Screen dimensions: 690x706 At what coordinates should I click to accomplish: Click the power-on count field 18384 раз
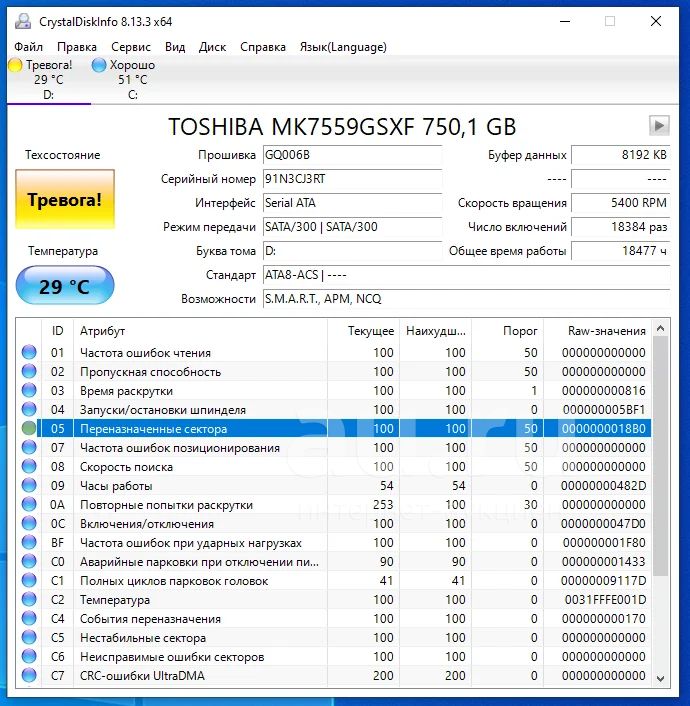[621, 226]
